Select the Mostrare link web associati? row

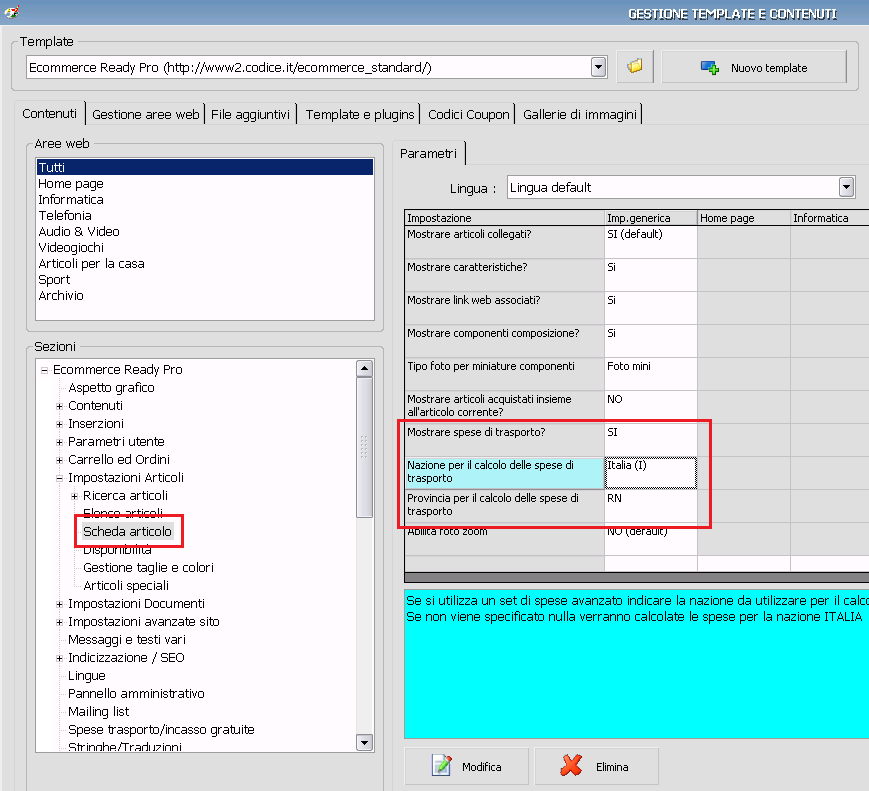pos(504,308)
